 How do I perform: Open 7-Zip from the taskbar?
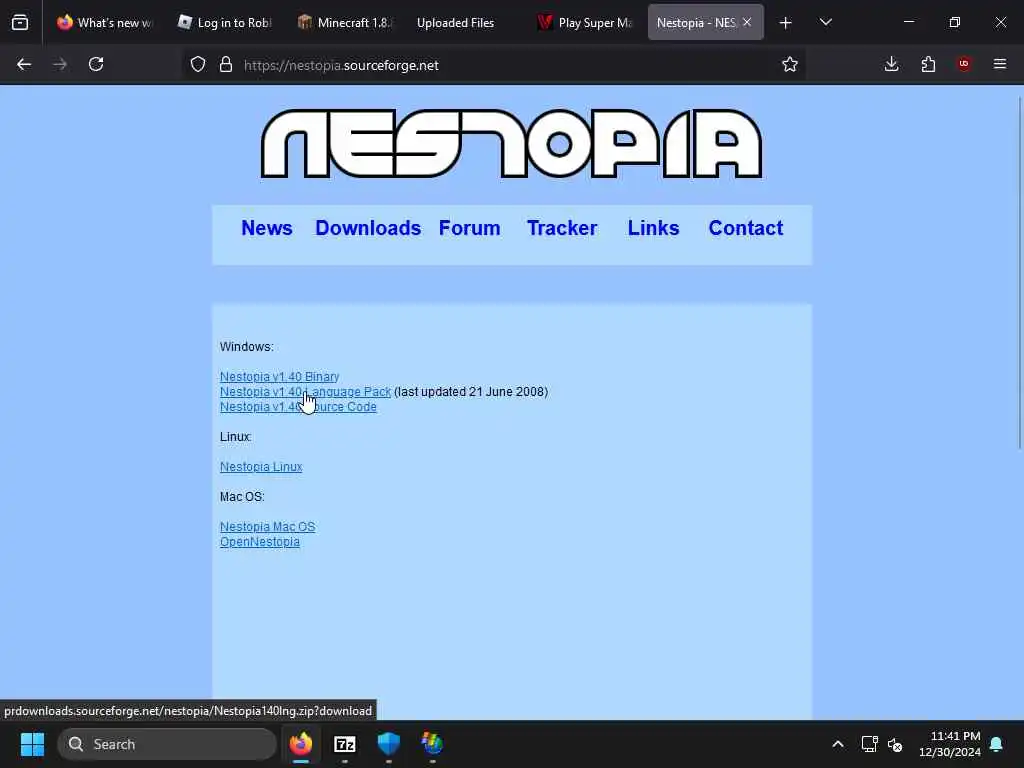tap(345, 744)
